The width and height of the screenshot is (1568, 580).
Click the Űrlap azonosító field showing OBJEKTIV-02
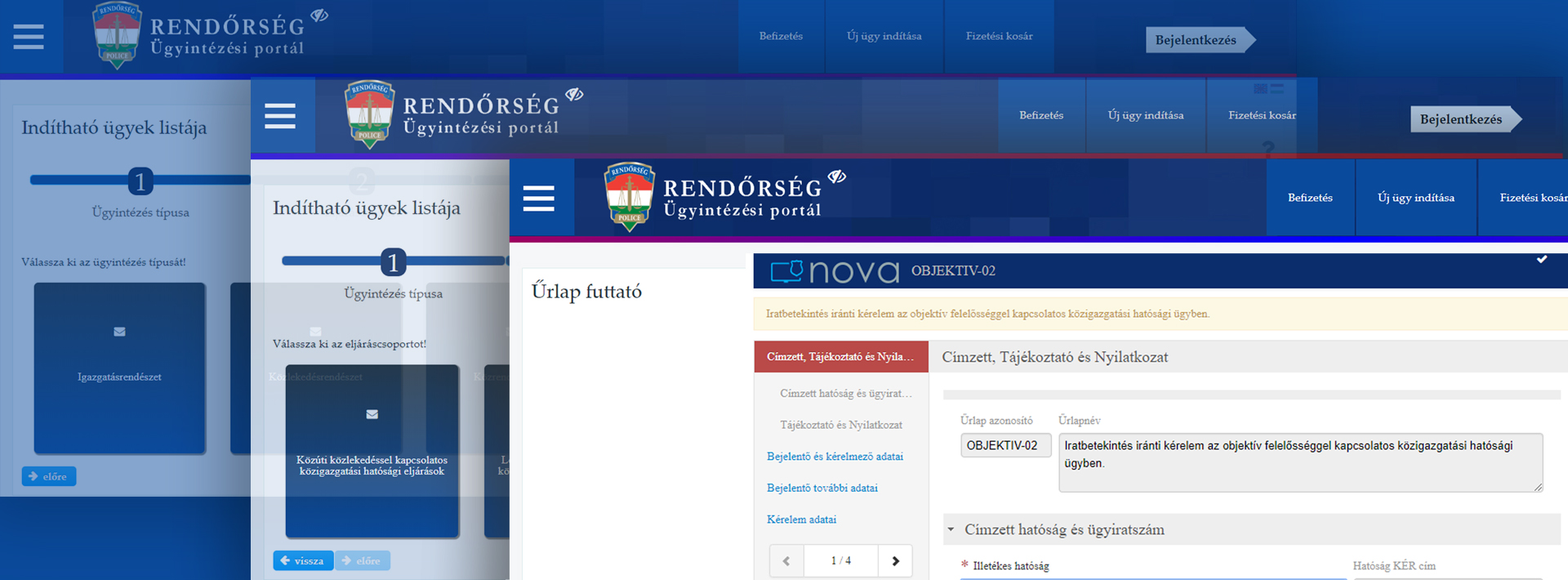1005,445
